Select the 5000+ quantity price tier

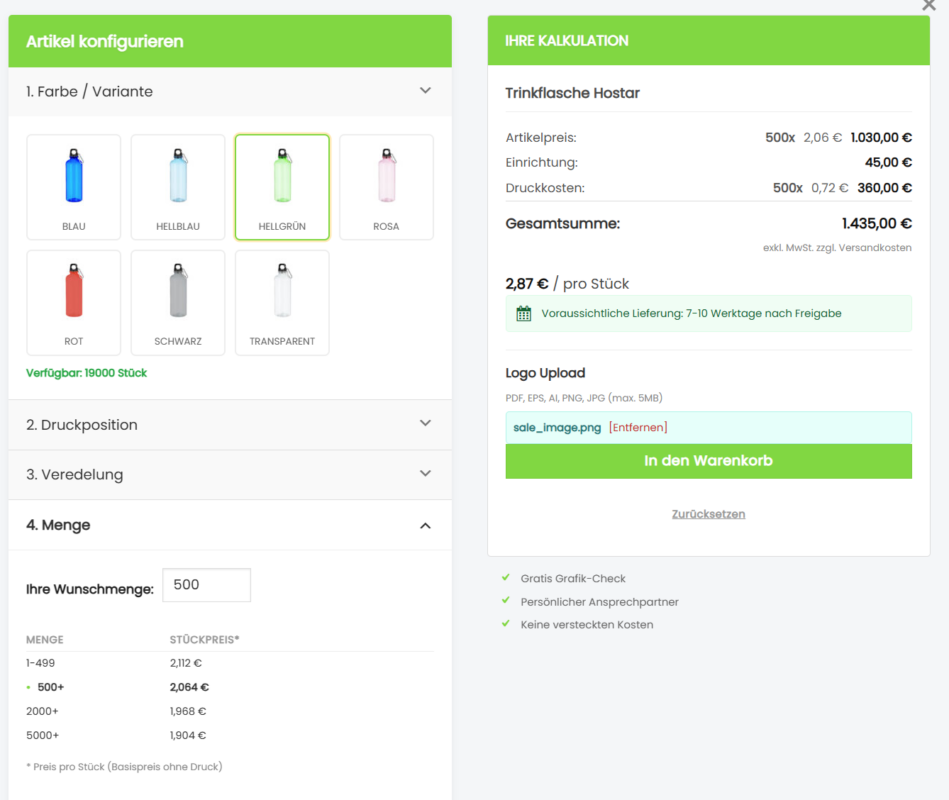click(42, 735)
